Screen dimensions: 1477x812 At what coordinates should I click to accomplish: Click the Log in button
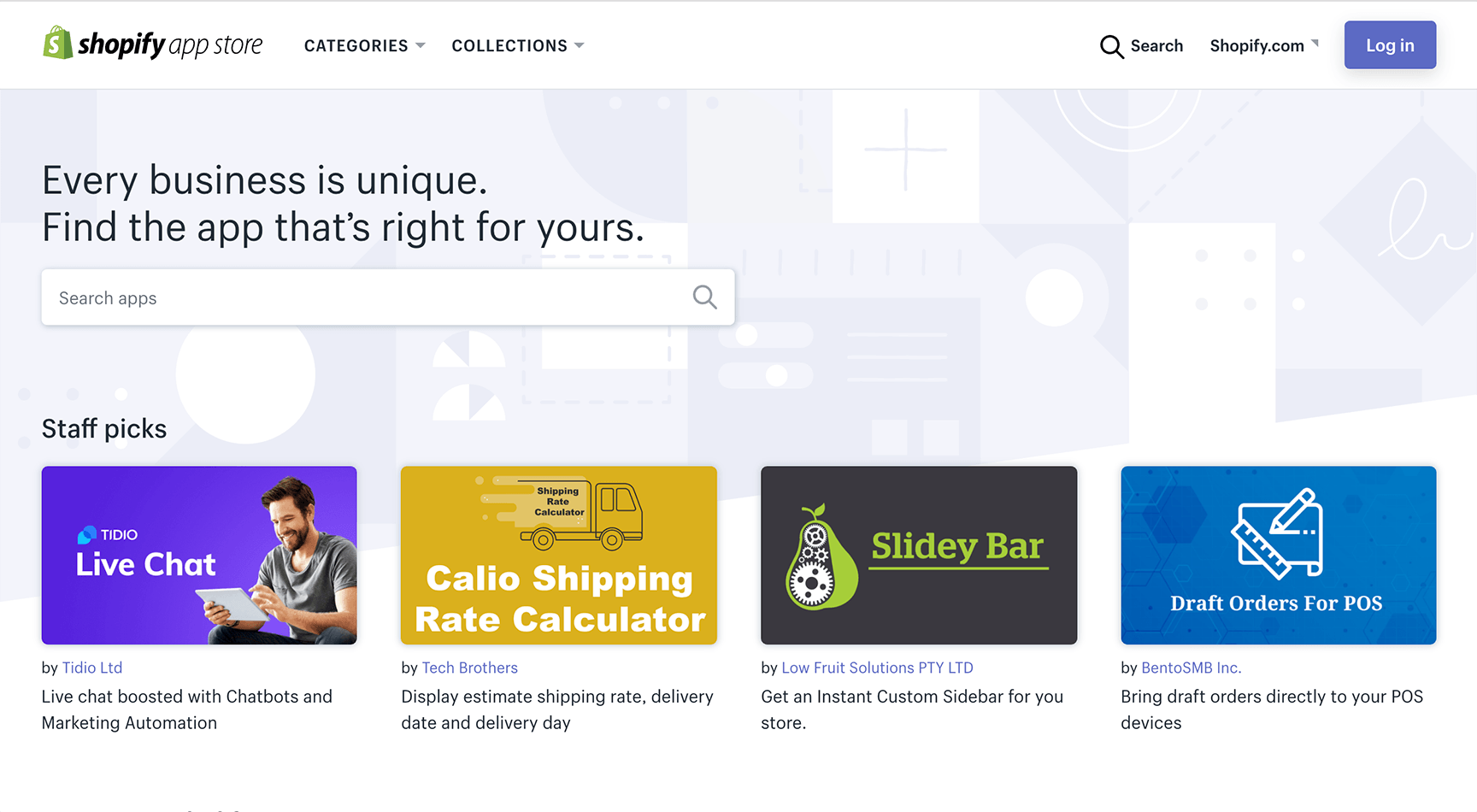(1390, 45)
